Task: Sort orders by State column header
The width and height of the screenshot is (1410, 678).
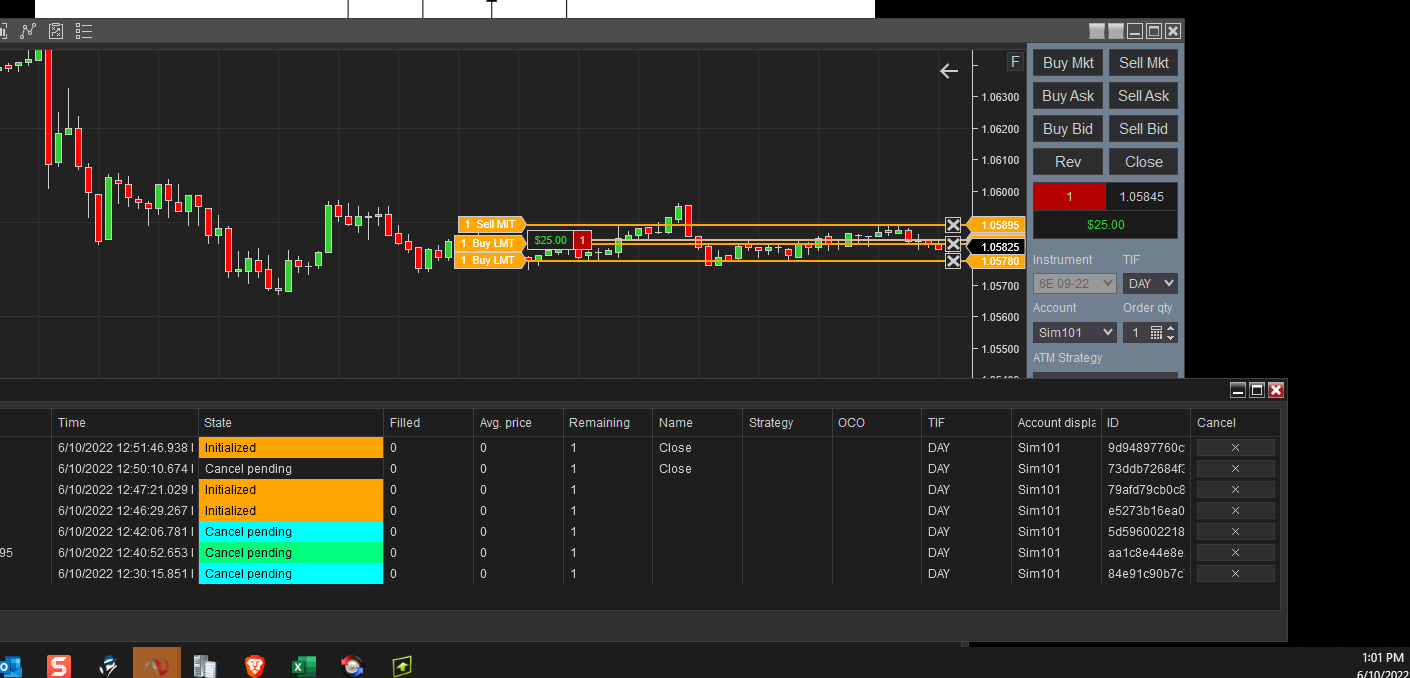Action: point(291,423)
